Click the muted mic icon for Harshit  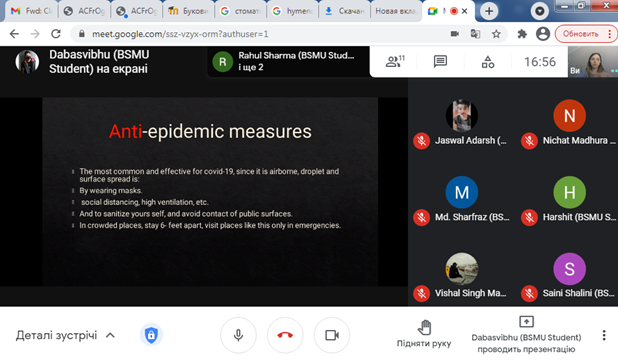[x=529, y=218]
